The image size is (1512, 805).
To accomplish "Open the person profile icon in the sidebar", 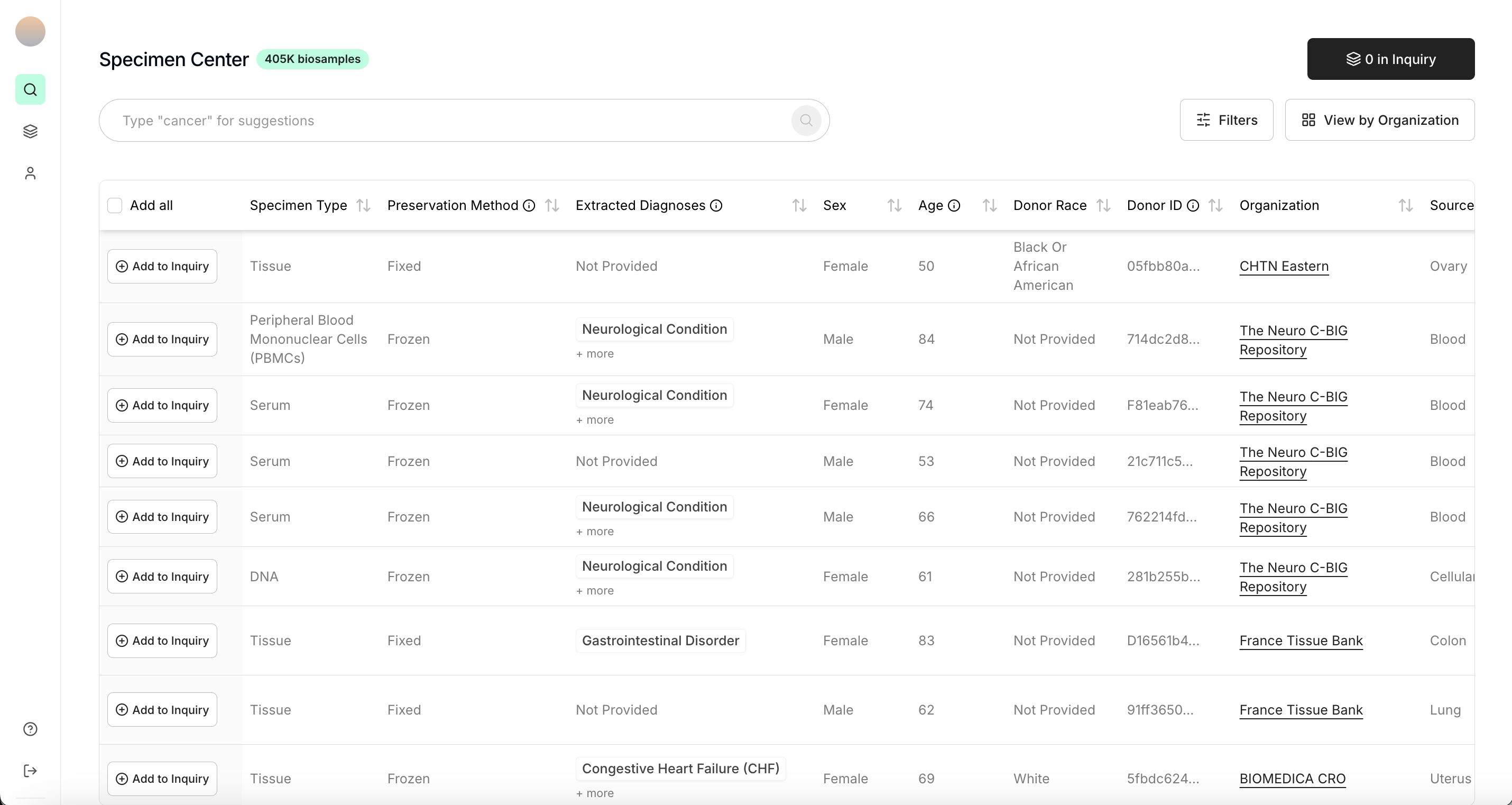I will 30,173.
